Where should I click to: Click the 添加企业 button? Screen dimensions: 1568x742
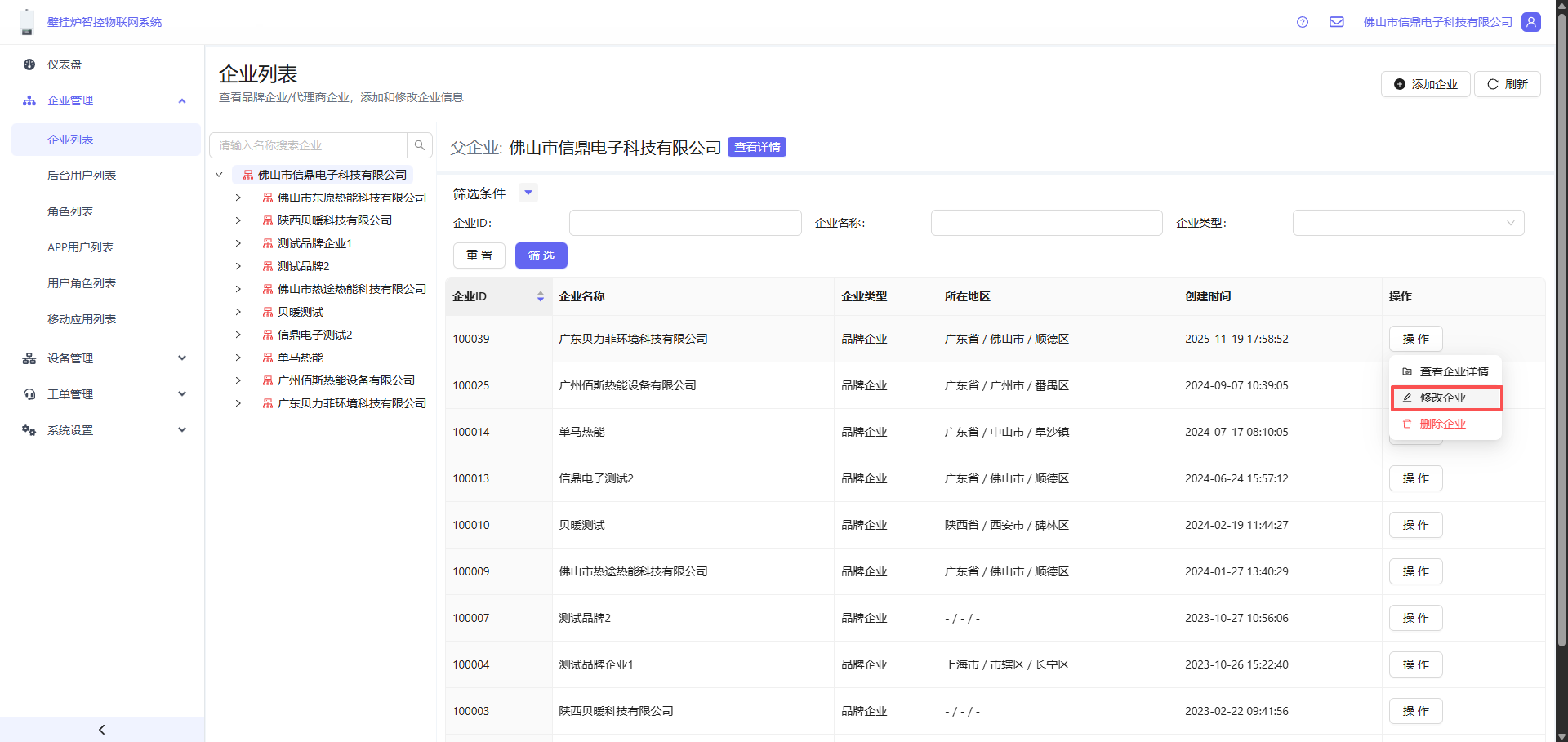(x=1425, y=84)
